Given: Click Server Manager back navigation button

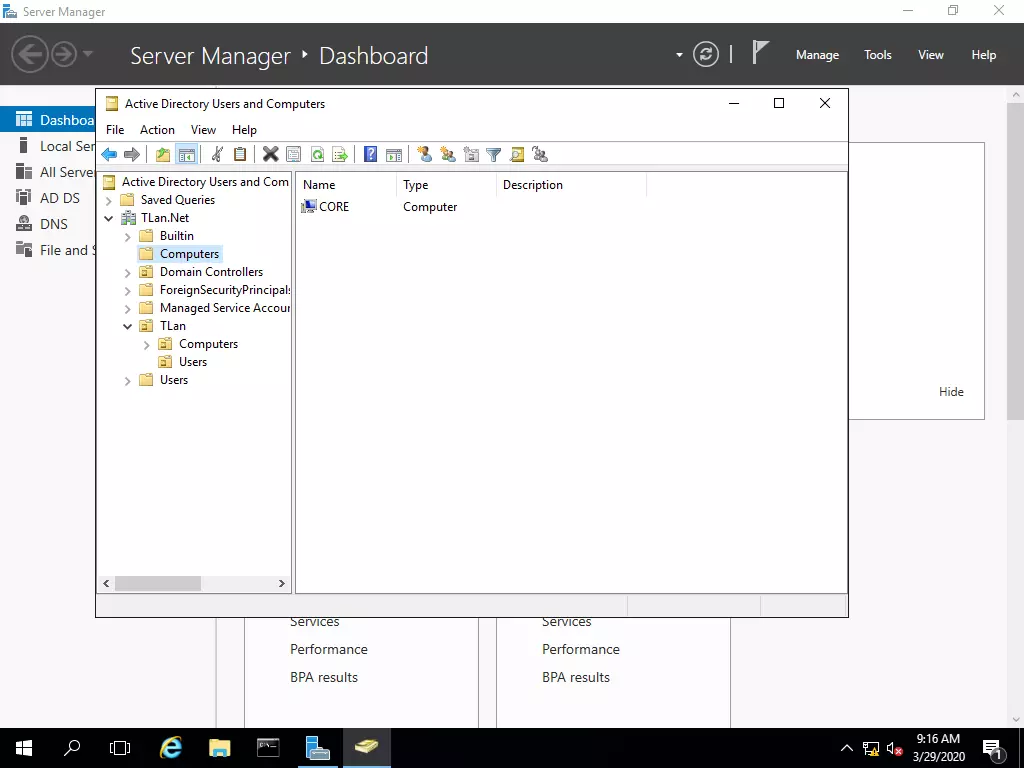Looking at the screenshot, I should (x=29, y=54).
